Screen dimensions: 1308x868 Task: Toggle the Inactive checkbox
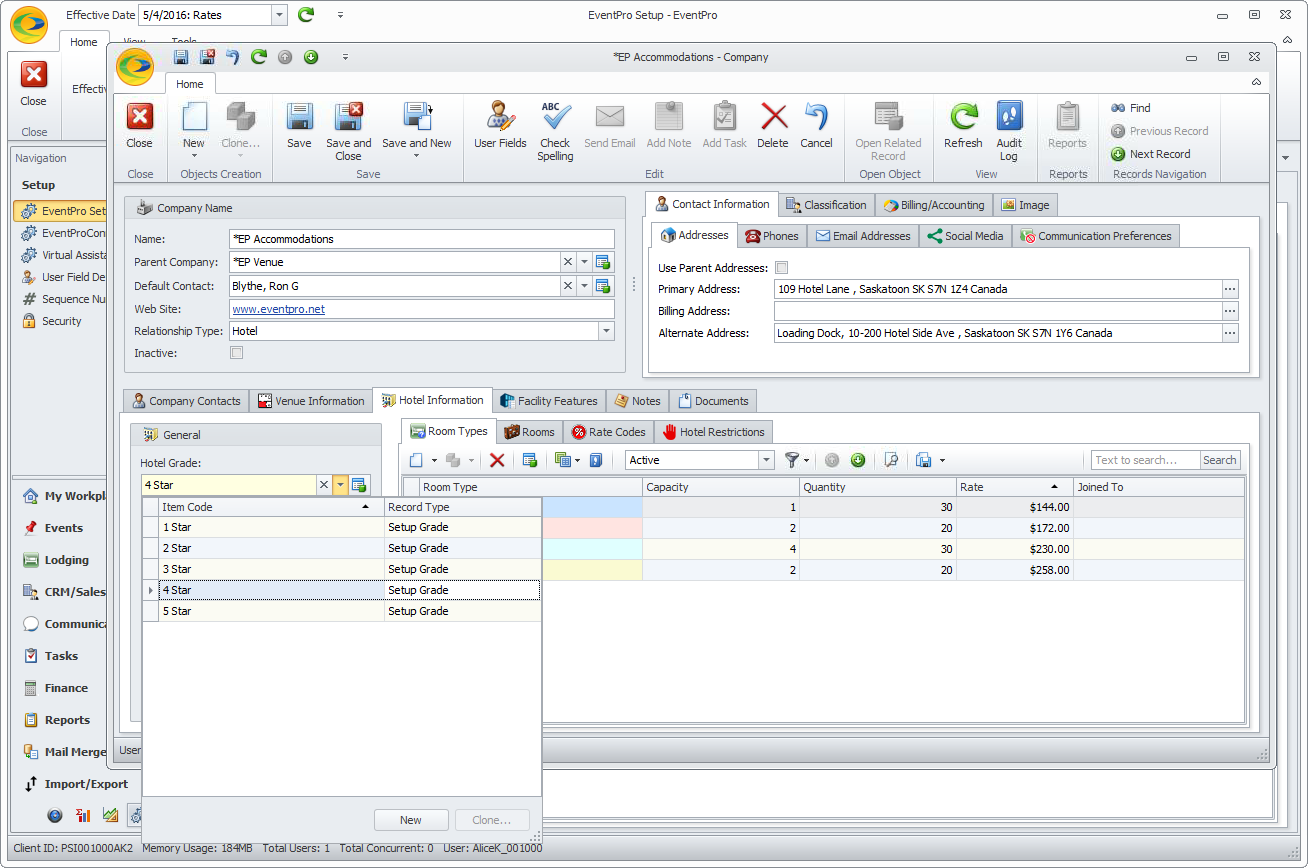tap(237, 353)
